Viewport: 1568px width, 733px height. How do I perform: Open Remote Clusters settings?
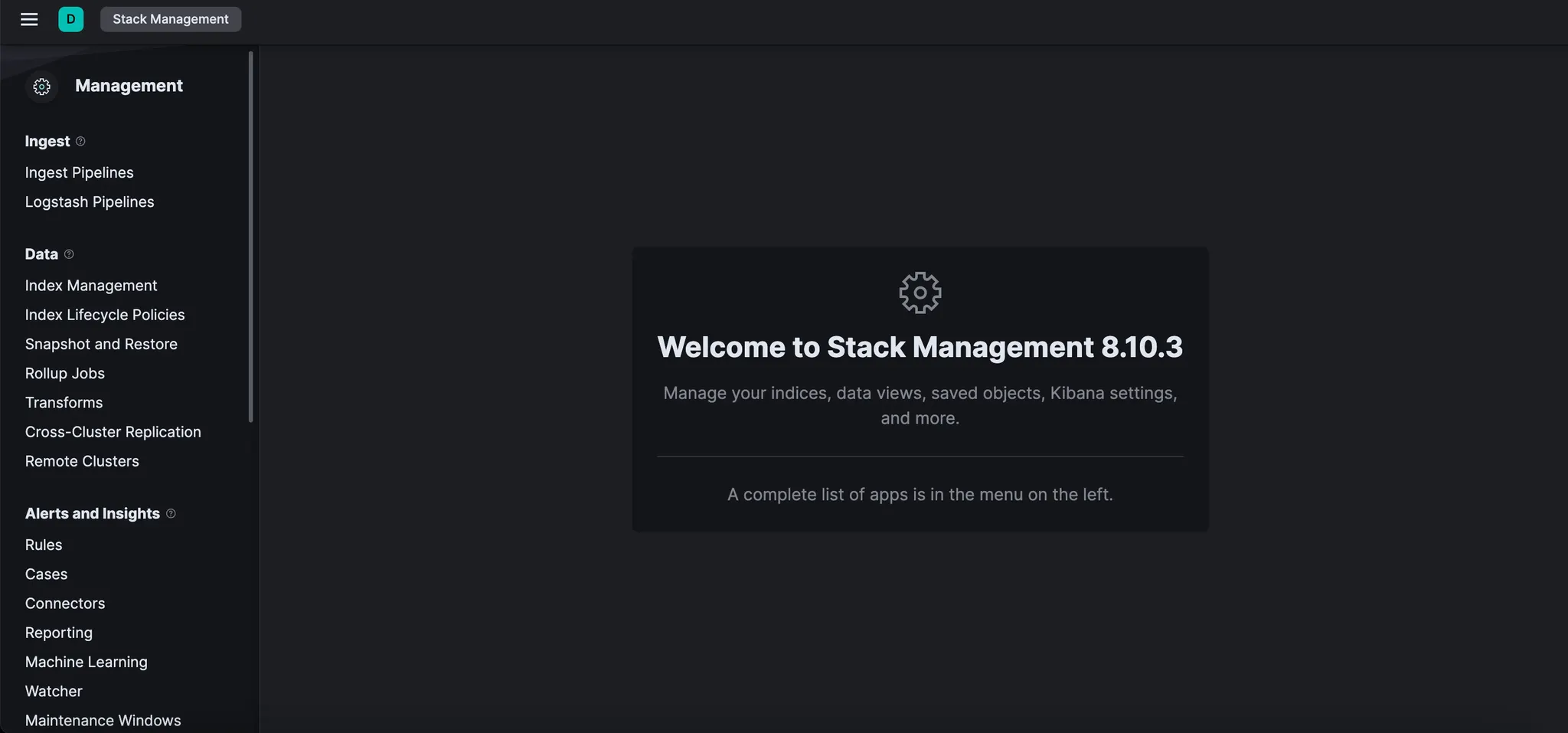(82, 462)
